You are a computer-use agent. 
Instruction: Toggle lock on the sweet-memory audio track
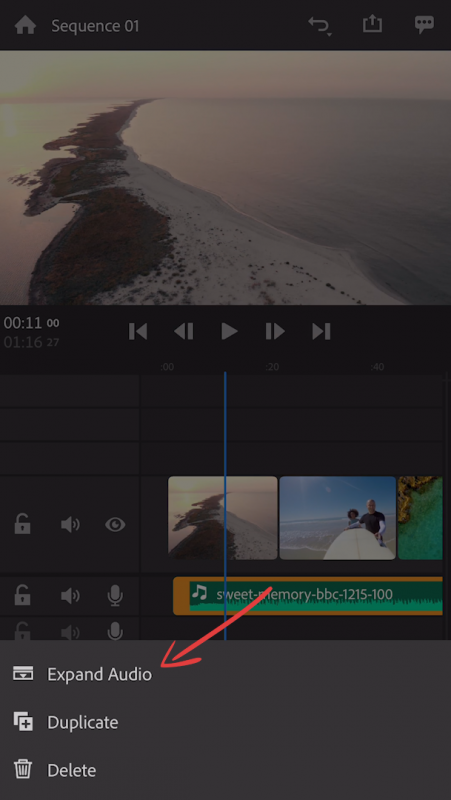tap(22, 595)
